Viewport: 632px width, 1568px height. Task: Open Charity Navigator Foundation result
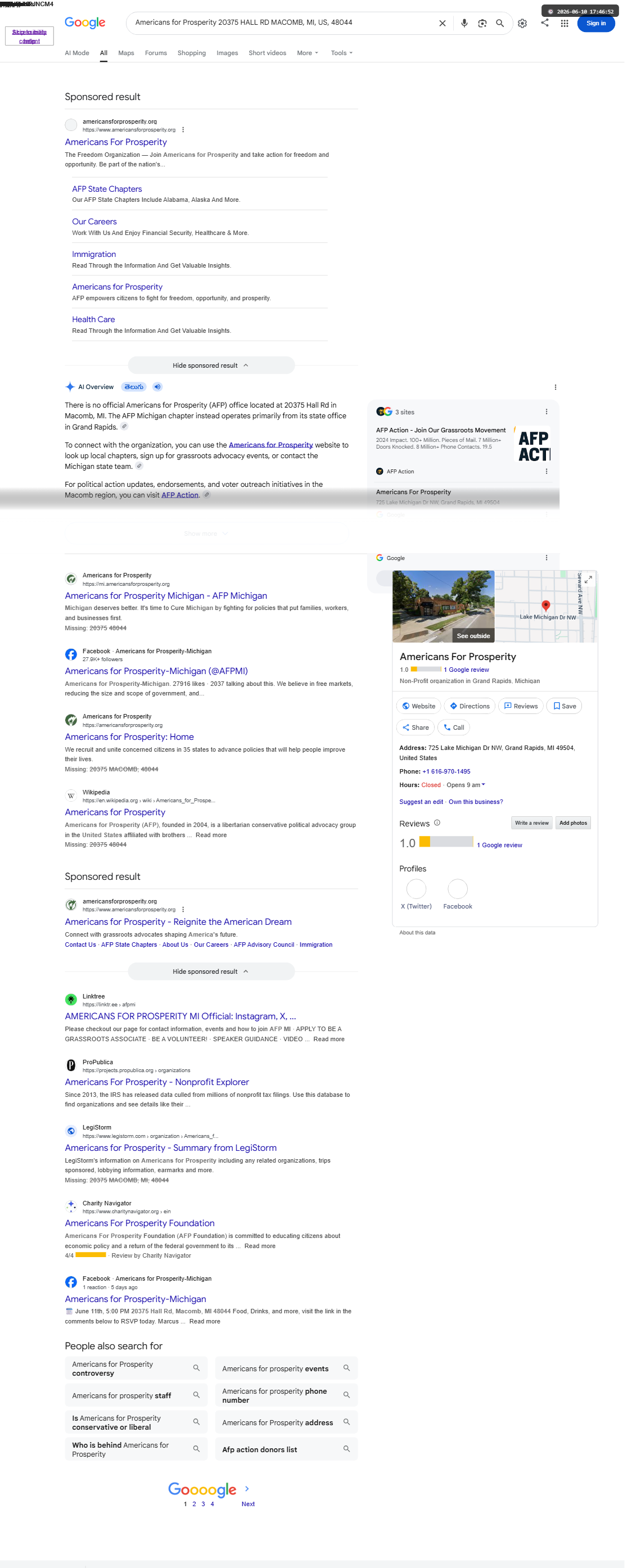(x=139, y=1223)
